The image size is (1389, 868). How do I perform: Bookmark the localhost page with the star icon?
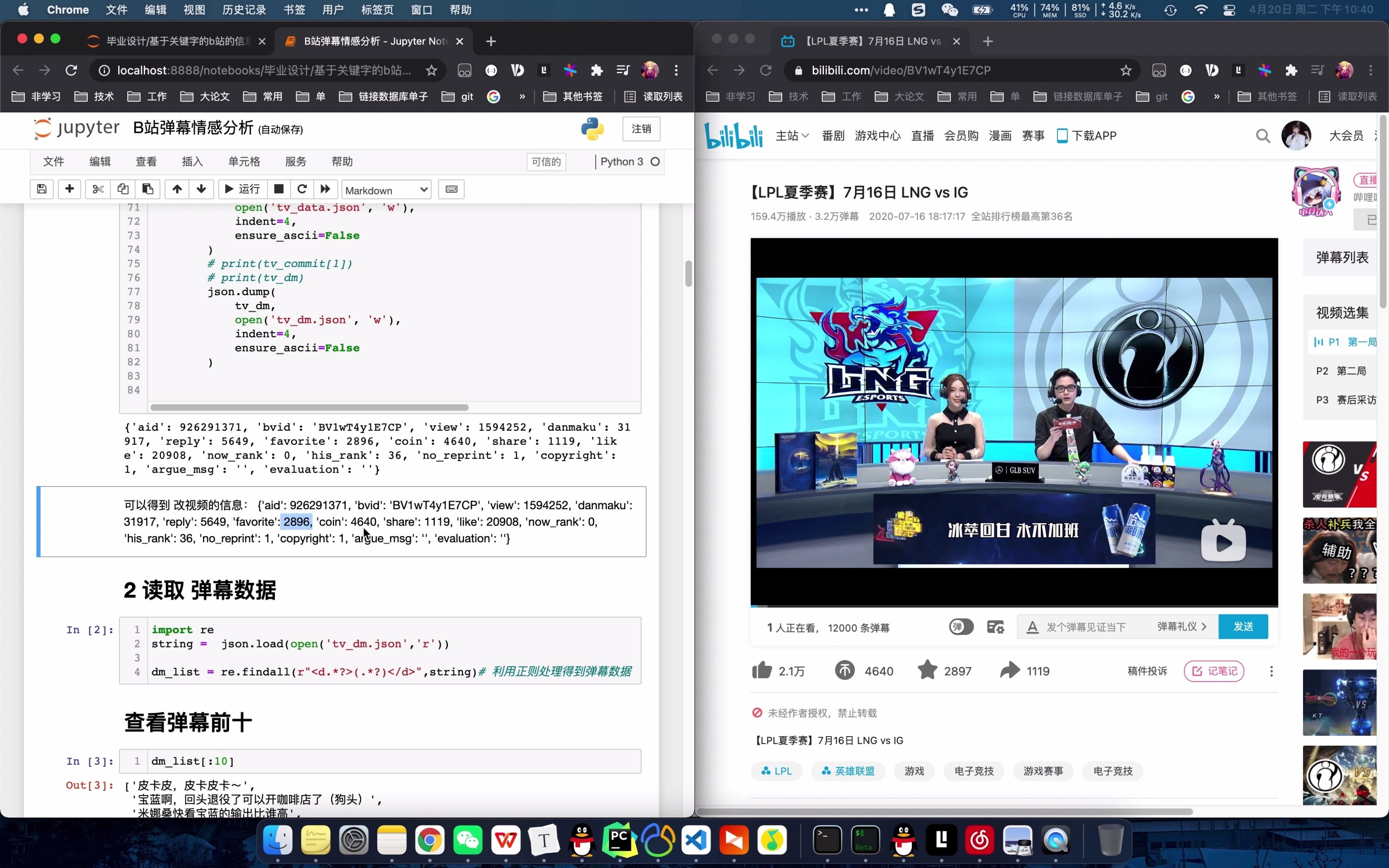coord(432,70)
